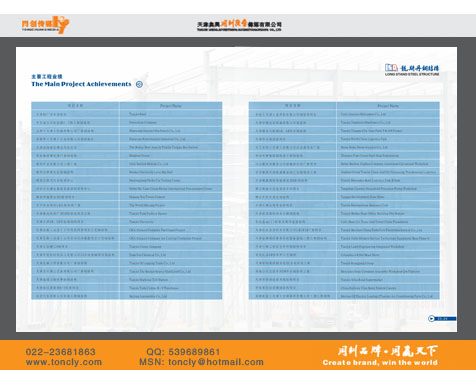
Task: Click the Project Name header of the right table
Action: (x=388, y=106)
